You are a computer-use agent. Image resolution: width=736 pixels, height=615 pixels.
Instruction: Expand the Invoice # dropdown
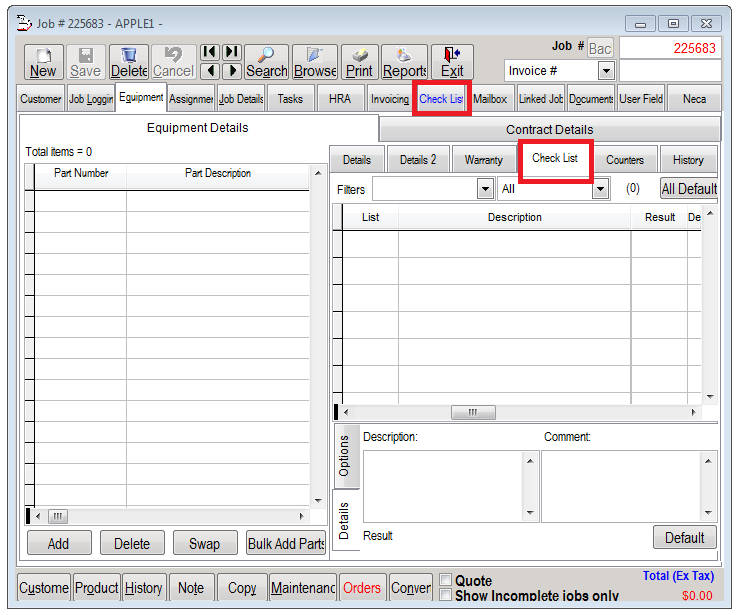click(606, 71)
